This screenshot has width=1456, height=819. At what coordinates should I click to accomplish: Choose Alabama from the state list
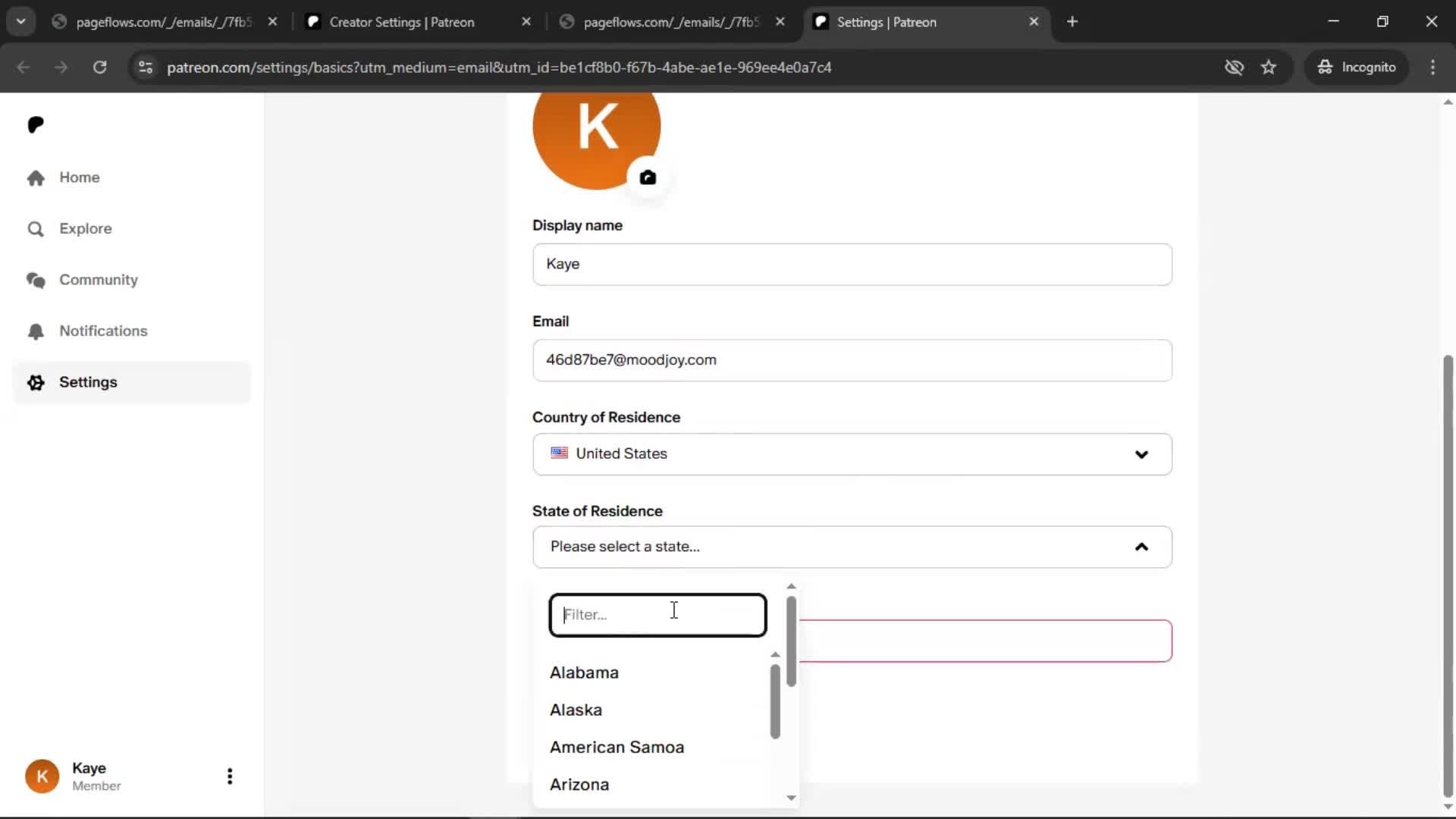pyautogui.click(x=584, y=673)
